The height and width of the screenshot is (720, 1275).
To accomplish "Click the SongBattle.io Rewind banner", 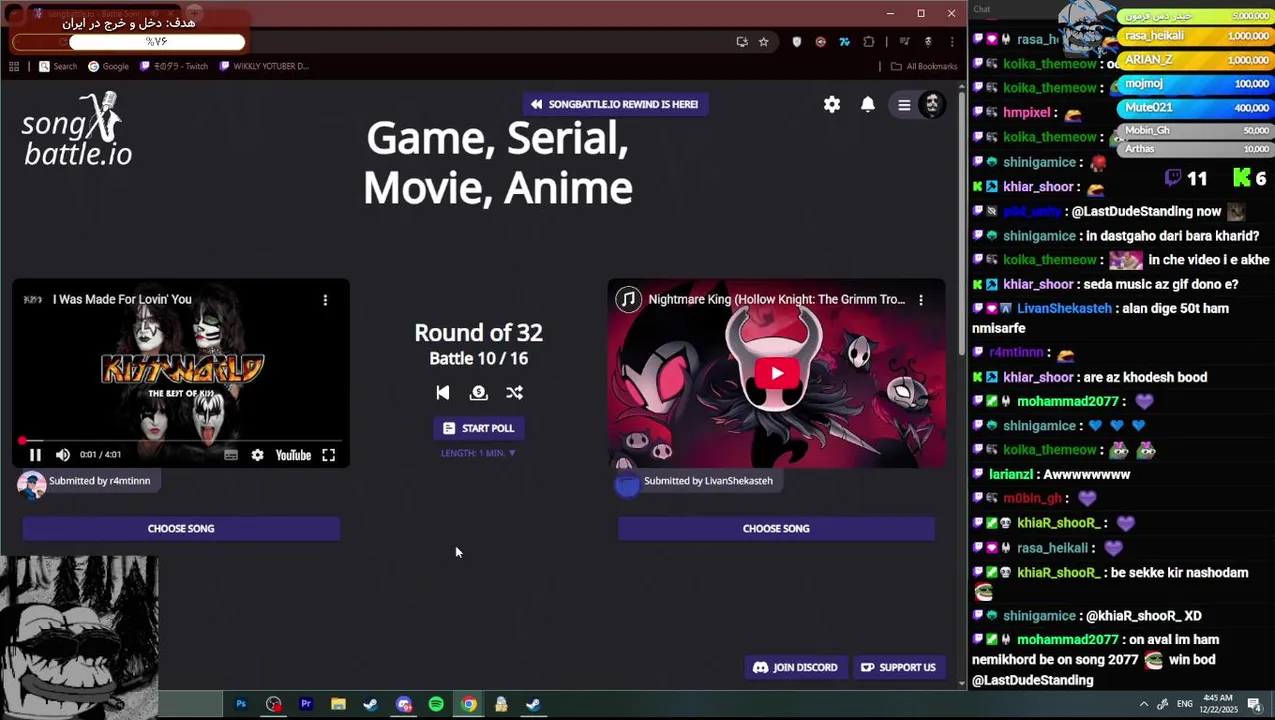I will (x=615, y=104).
